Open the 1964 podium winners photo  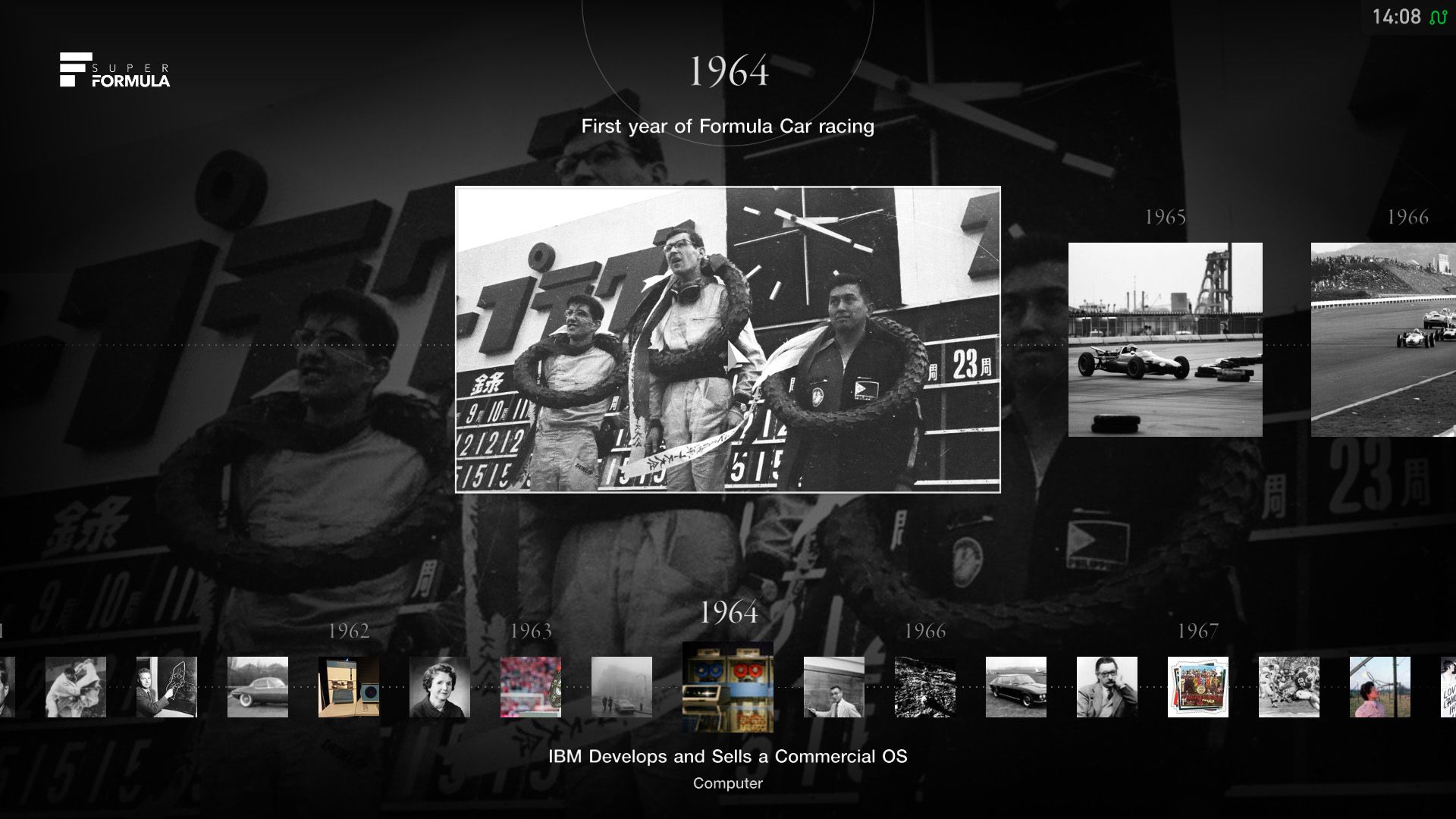tap(728, 340)
